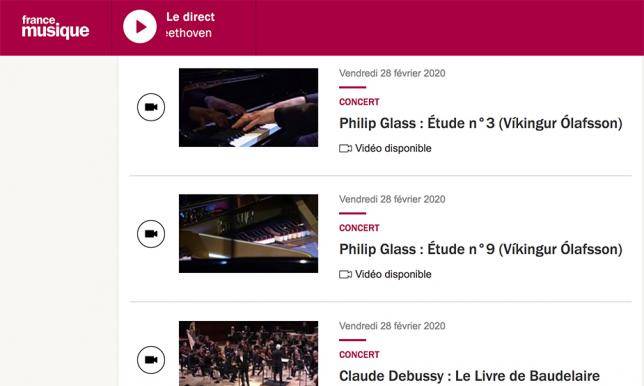Click video icon next to Étude n°9's 'Vidéo disponible'
This screenshot has width=644, height=386.
[345, 274]
